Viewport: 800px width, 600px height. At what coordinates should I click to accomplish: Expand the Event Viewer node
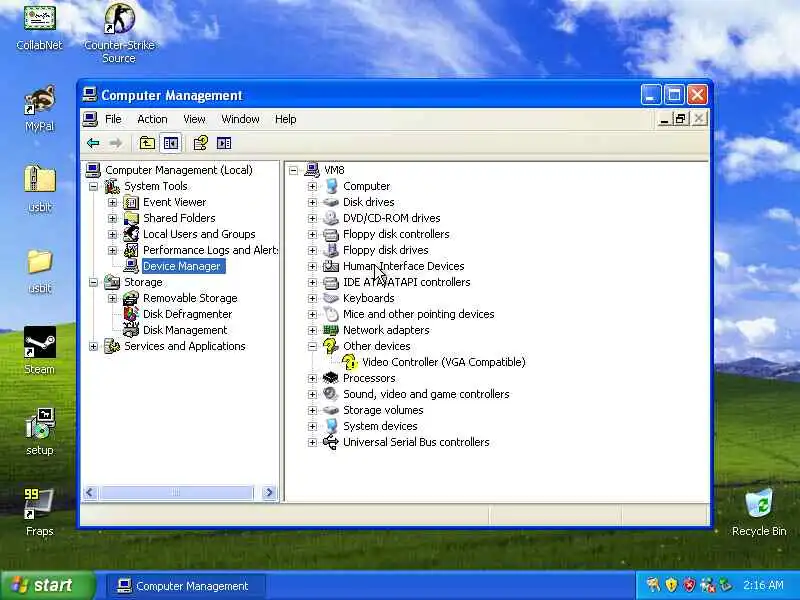coord(112,203)
